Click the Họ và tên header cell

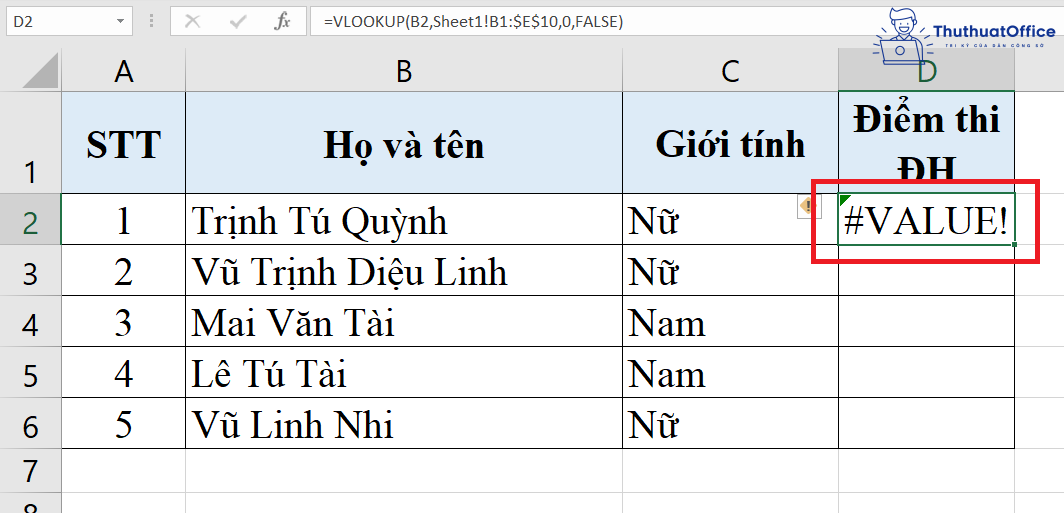click(x=403, y=144)
